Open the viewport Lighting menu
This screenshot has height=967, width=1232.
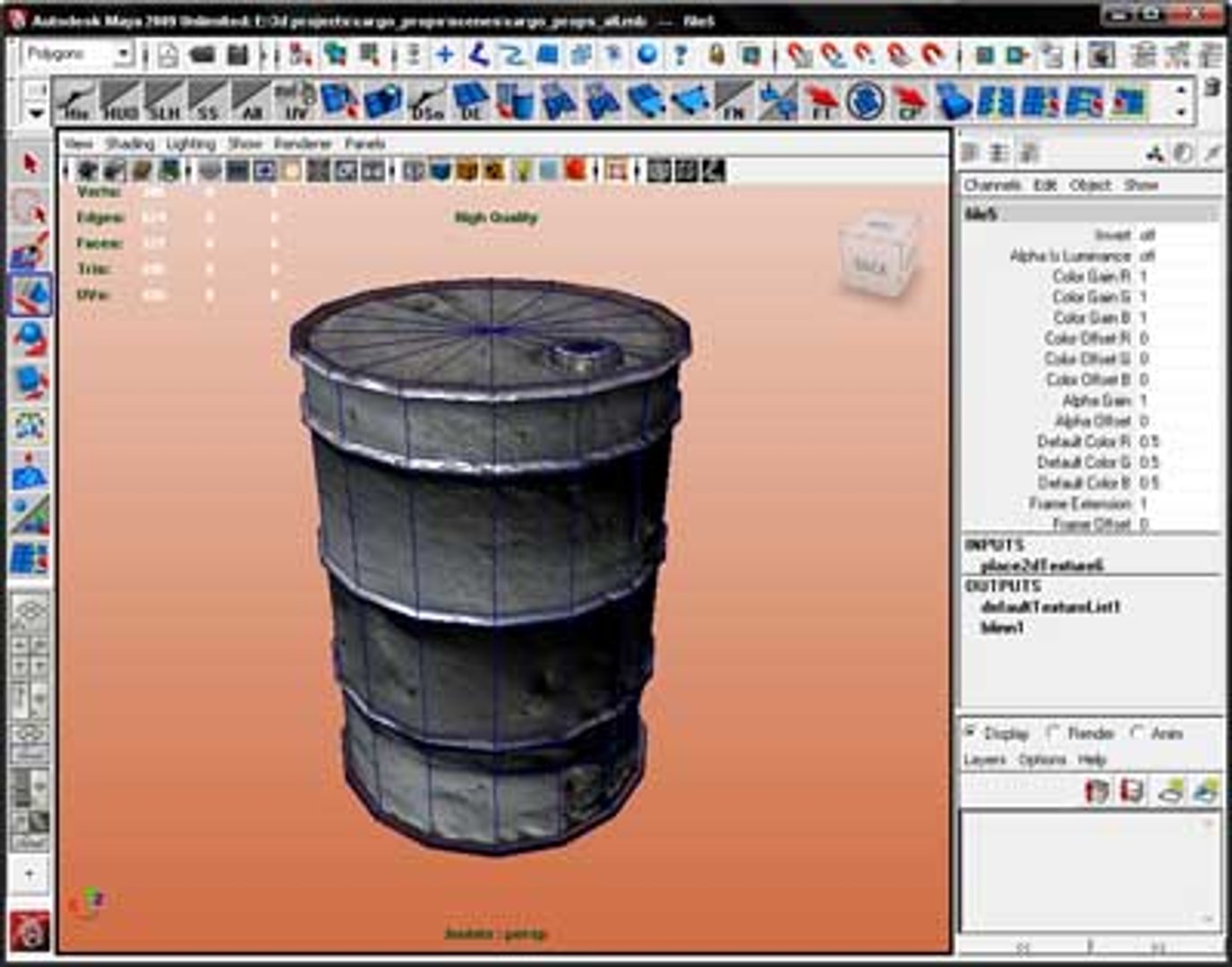click(191, 143)
